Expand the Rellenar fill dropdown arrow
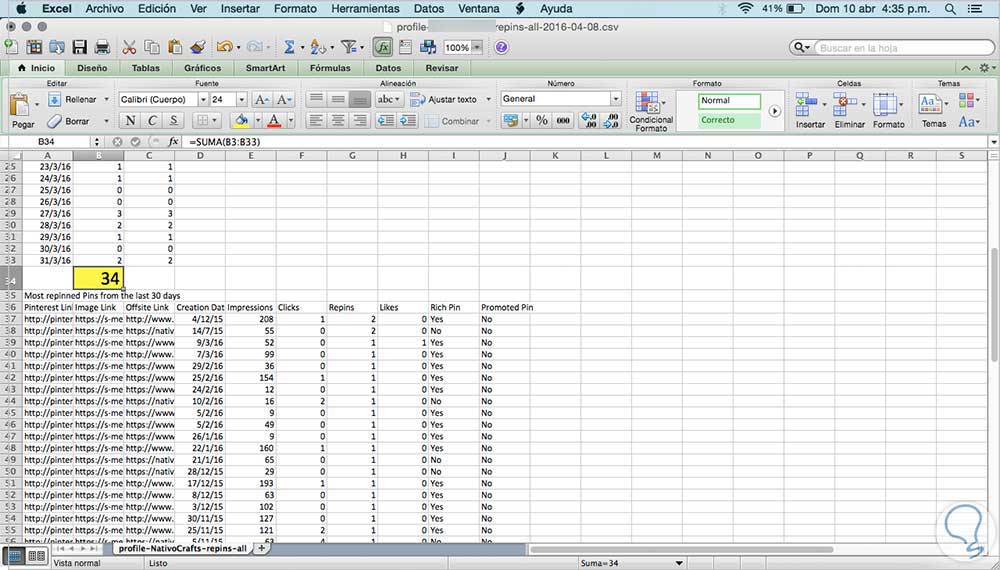Screen dimensions: 1000x570 point(106,99)
